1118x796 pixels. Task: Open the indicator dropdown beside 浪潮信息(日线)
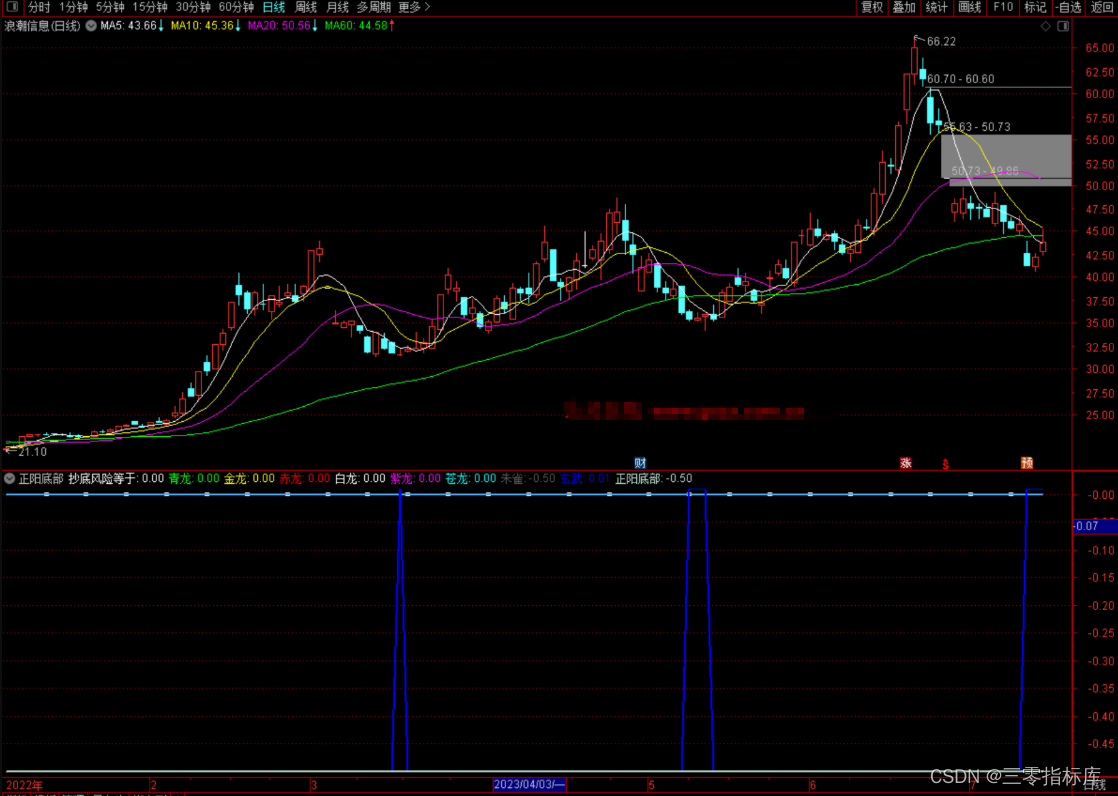coord(91,26)
